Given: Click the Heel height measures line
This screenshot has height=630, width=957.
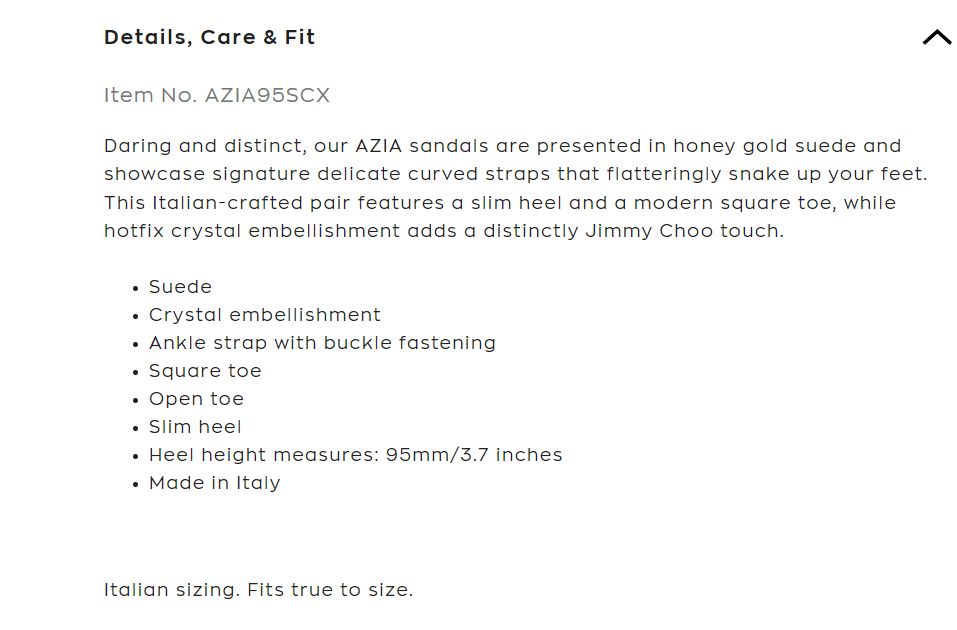Looking at the screenshot, I should (x=355, y=455).
